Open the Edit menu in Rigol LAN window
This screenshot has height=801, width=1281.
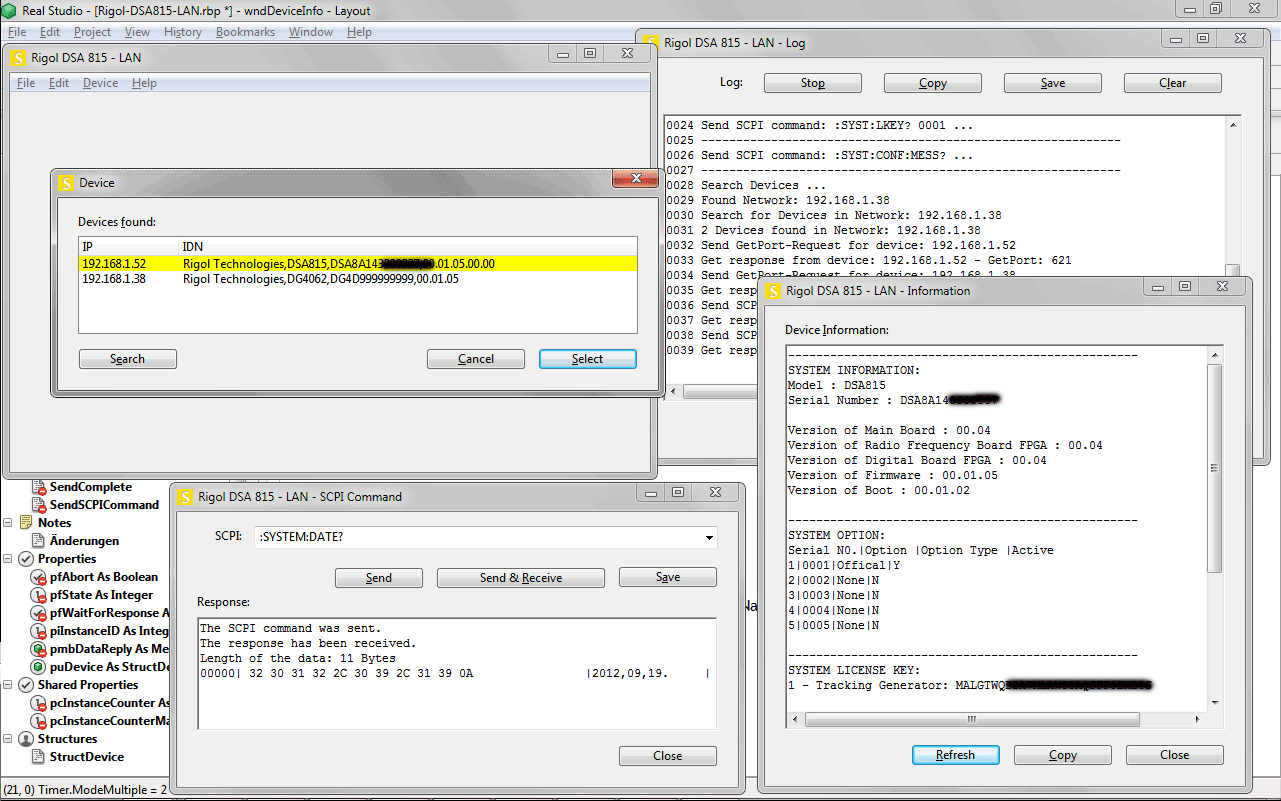(59, 83)
